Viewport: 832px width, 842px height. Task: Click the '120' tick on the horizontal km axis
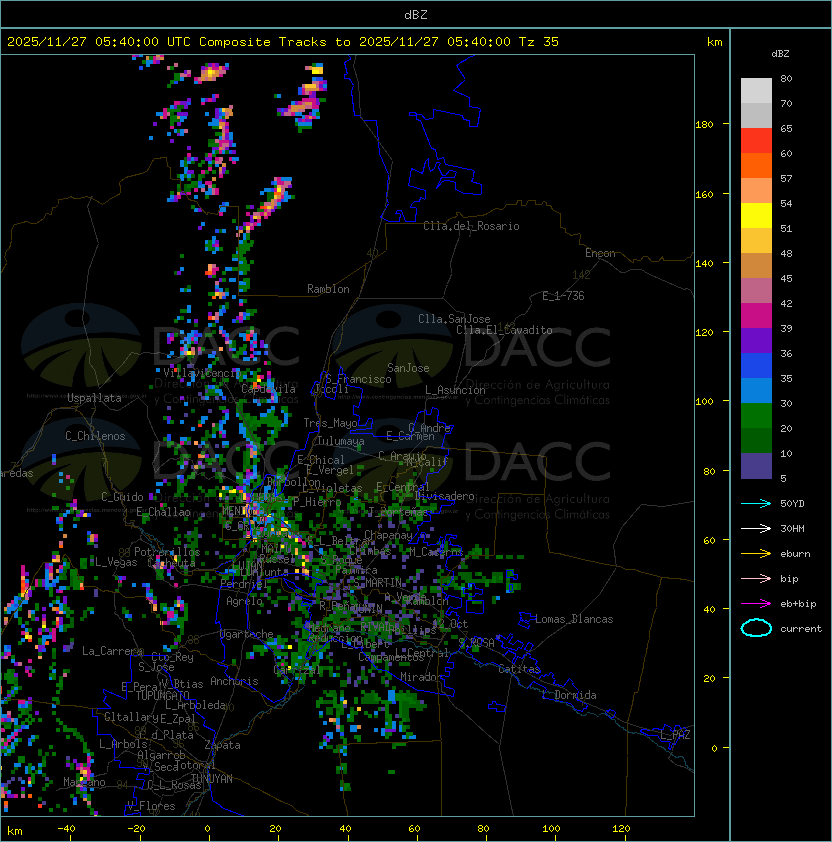click(x=621, y=829)
